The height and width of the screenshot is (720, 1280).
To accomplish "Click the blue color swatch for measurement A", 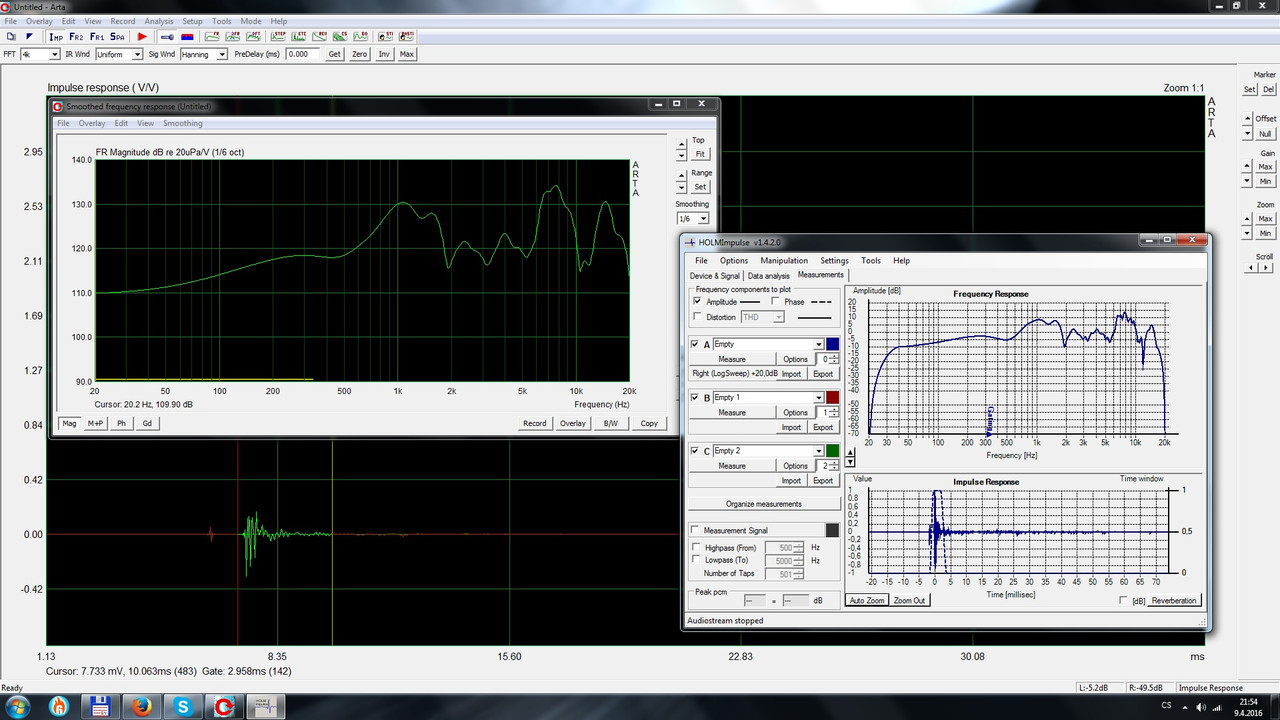I will [833, 344].
